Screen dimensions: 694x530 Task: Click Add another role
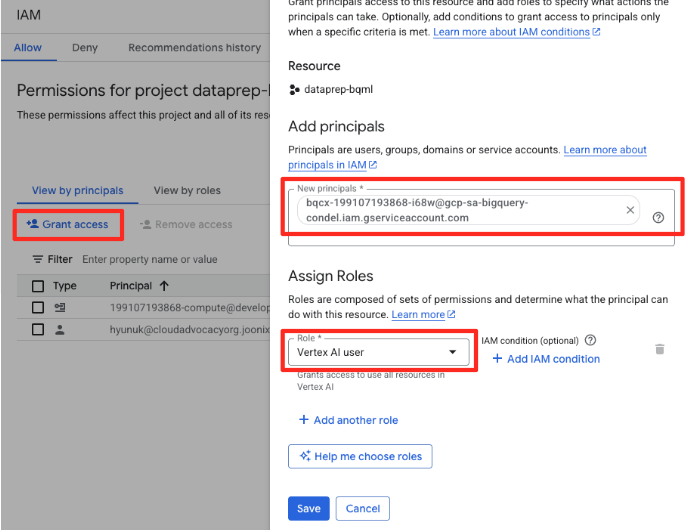(348, 420)
